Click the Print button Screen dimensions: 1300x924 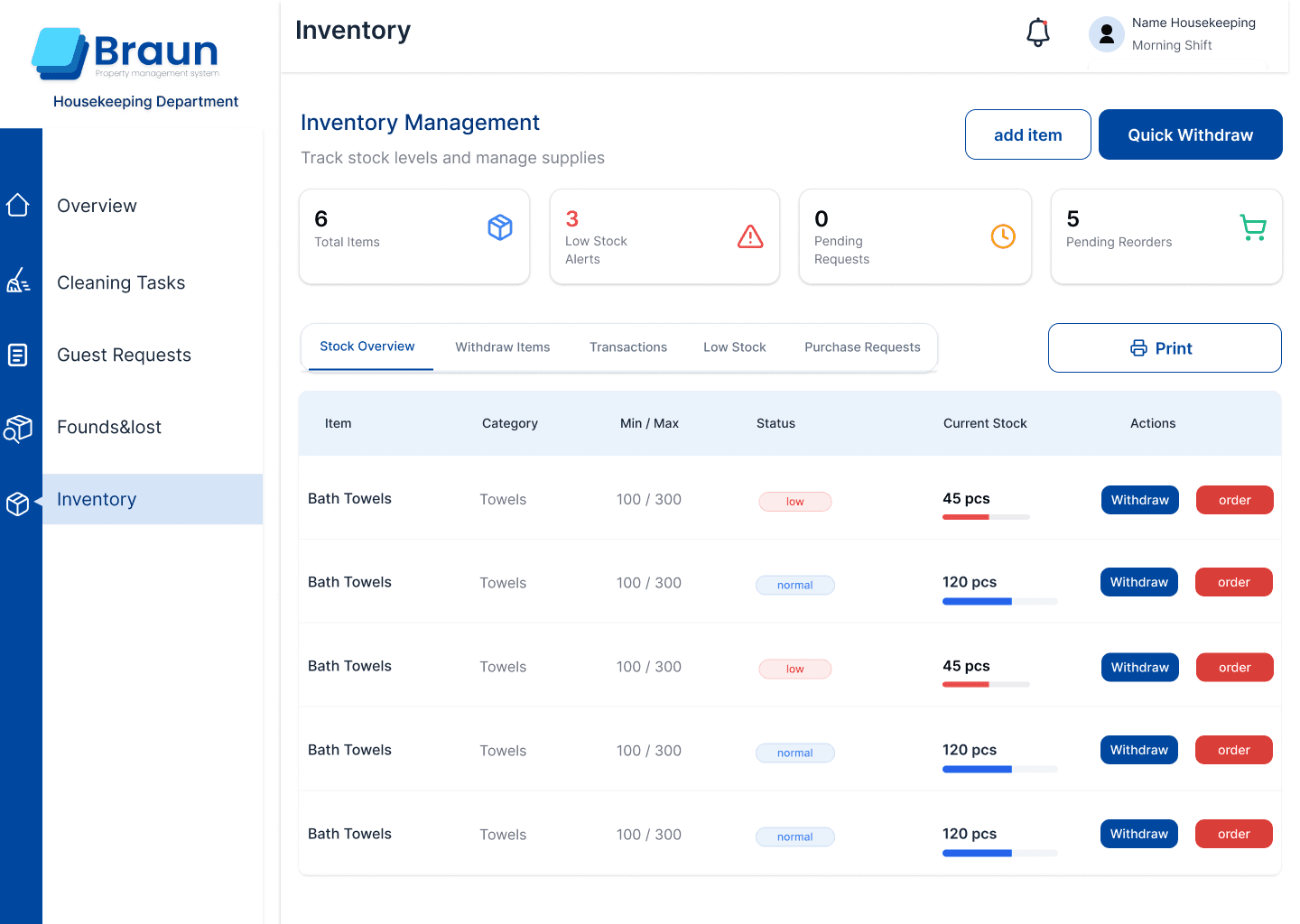(x=1165, y=348)
